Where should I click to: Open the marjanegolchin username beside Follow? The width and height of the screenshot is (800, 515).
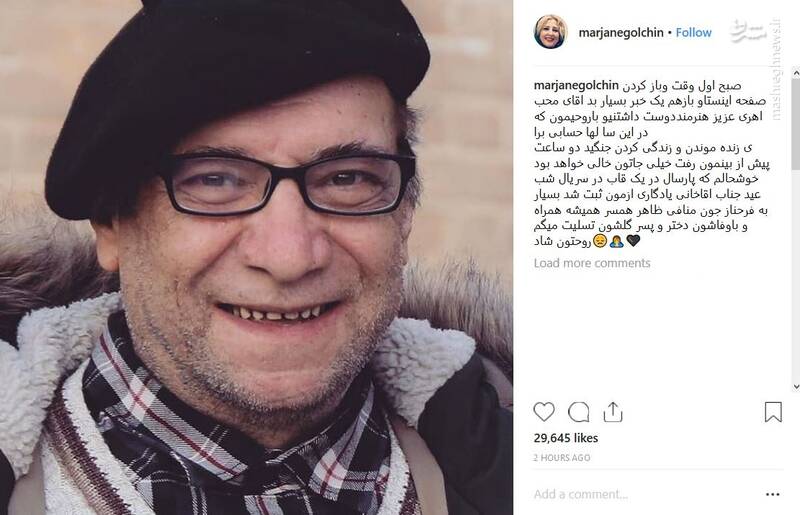[x=621, y=33]
